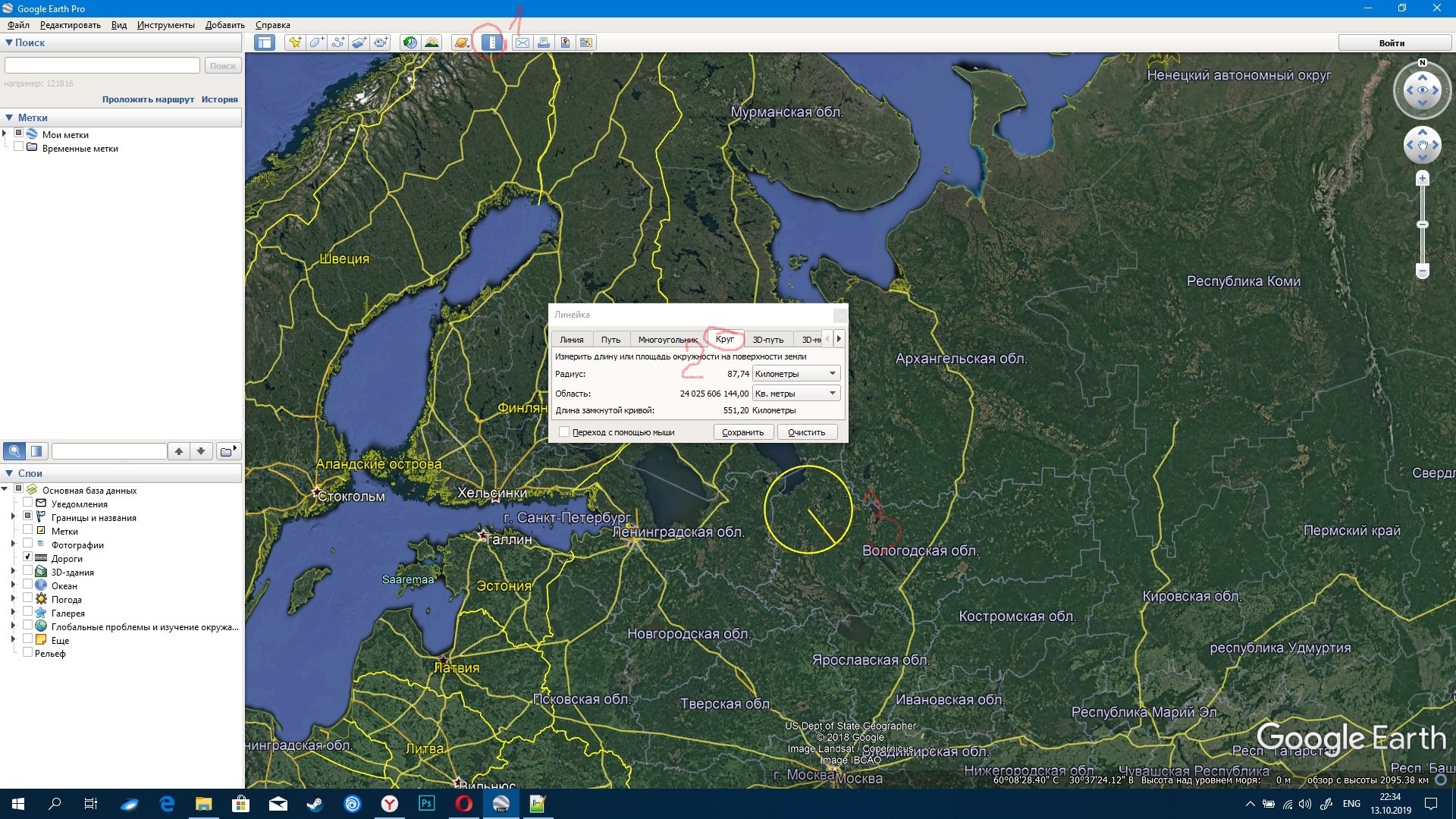Open the radius units Километры dropdown
The height and width of the screenshot is (819, 1456).
[x=796, y=374]
